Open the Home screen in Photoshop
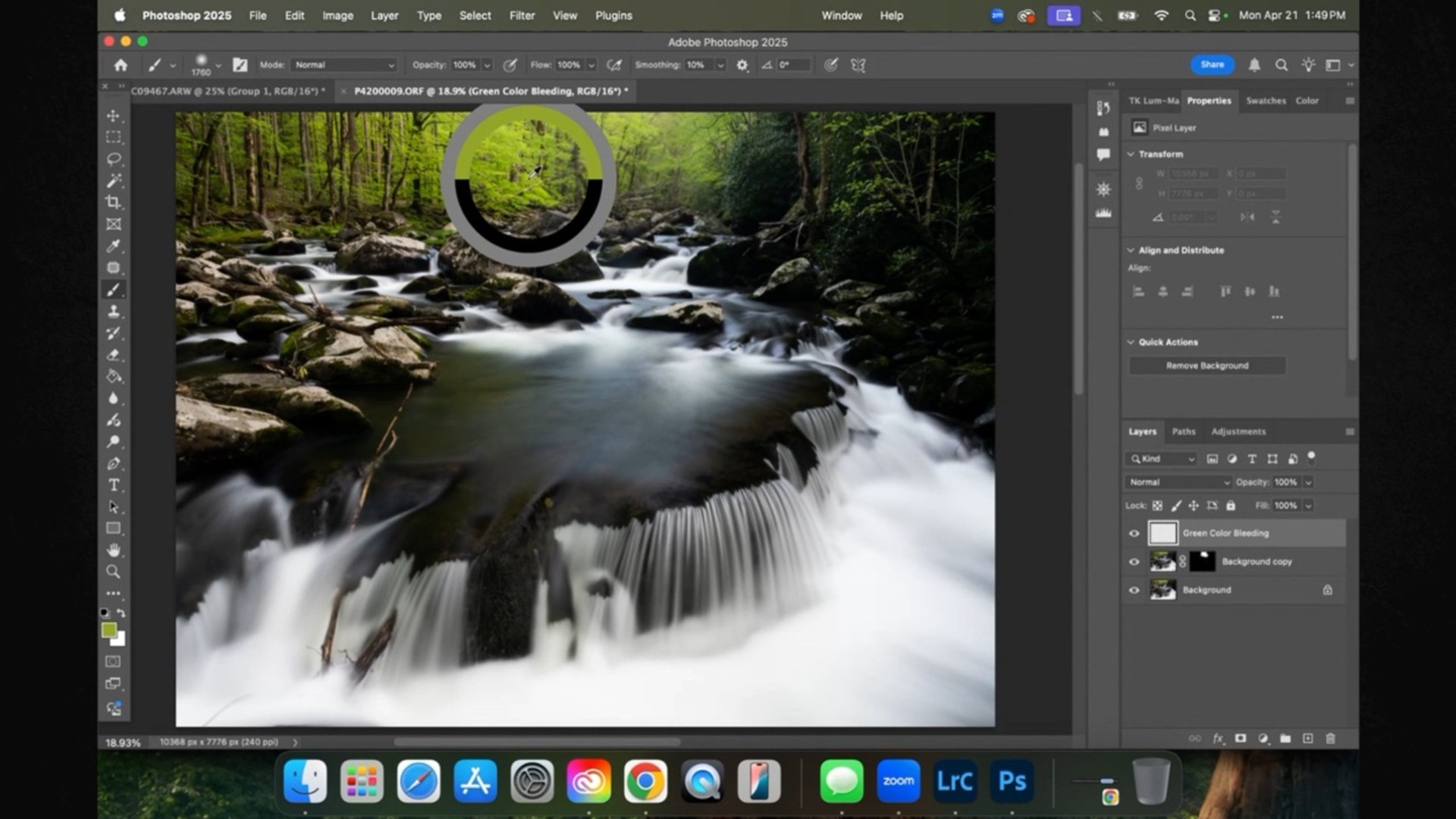 121,65
